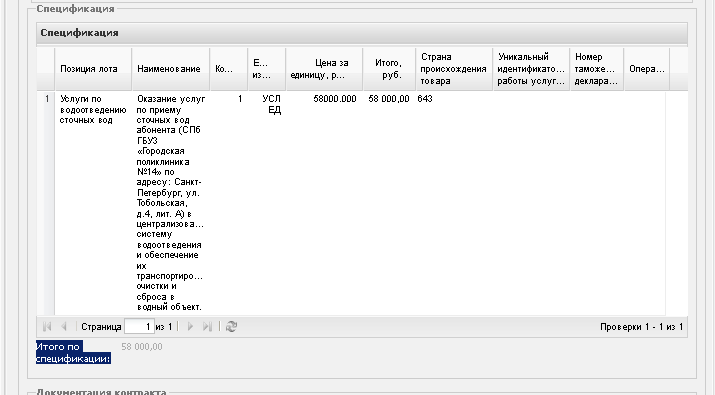Click total cell 58 000,00 in row
The width and height of the screenshot is (715, 395).
(x=389, y=99)
